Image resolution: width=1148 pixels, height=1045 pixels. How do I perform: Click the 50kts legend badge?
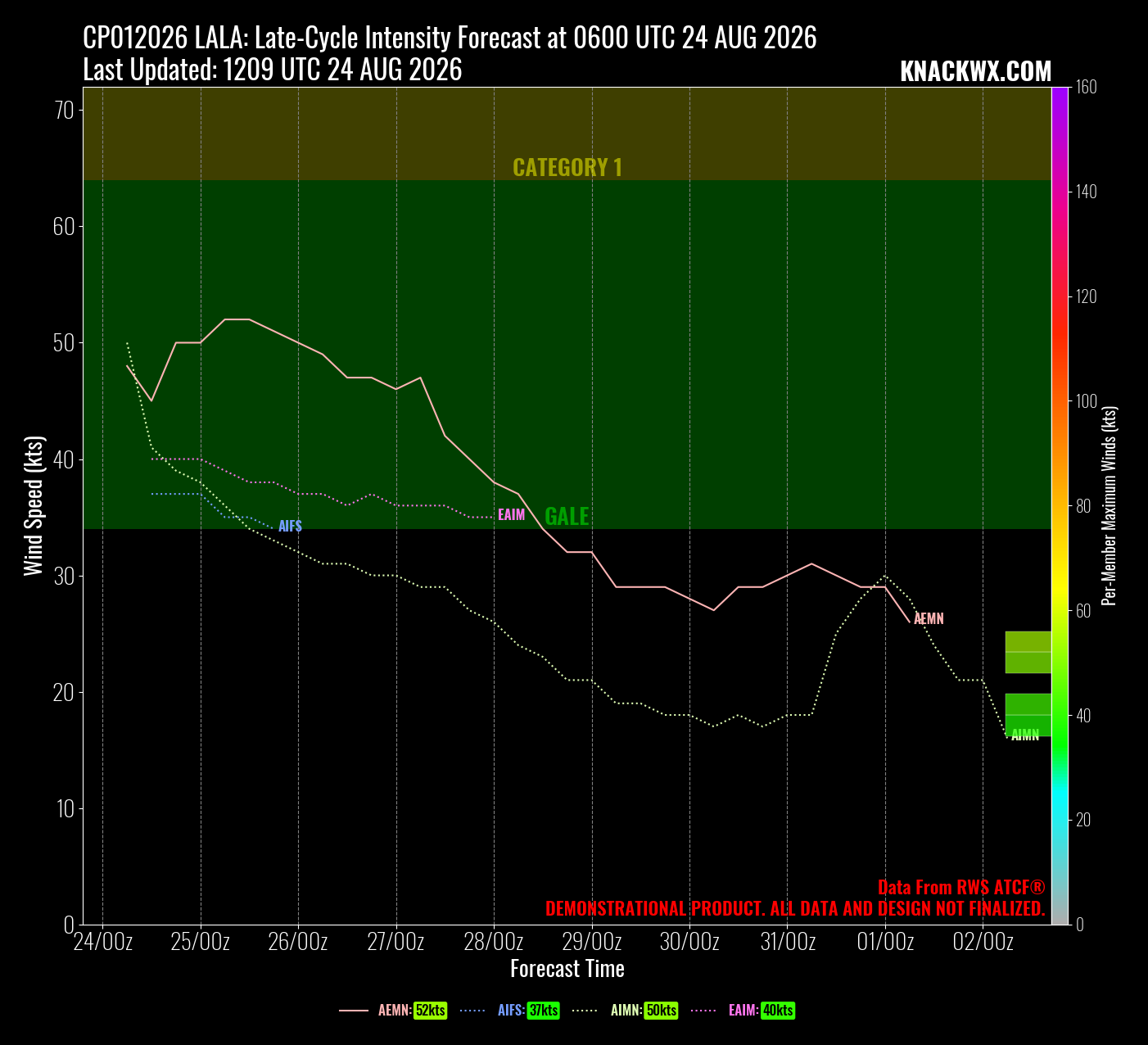[662, 1011]
